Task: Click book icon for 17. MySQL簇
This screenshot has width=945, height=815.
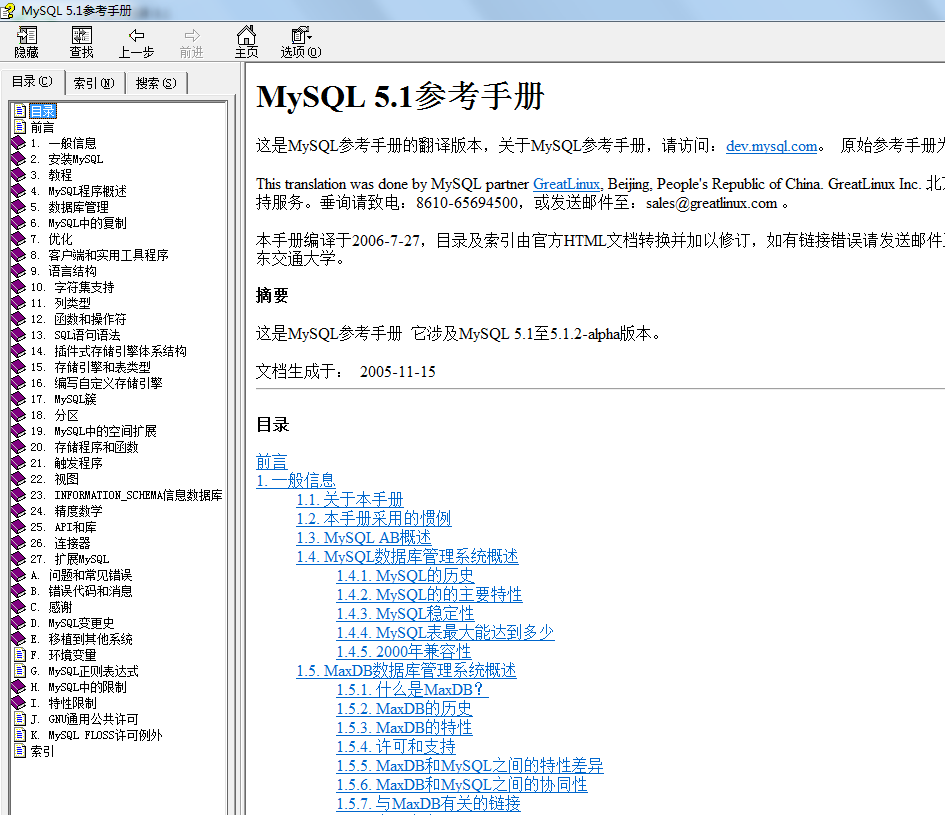Action: click(19, 399)
